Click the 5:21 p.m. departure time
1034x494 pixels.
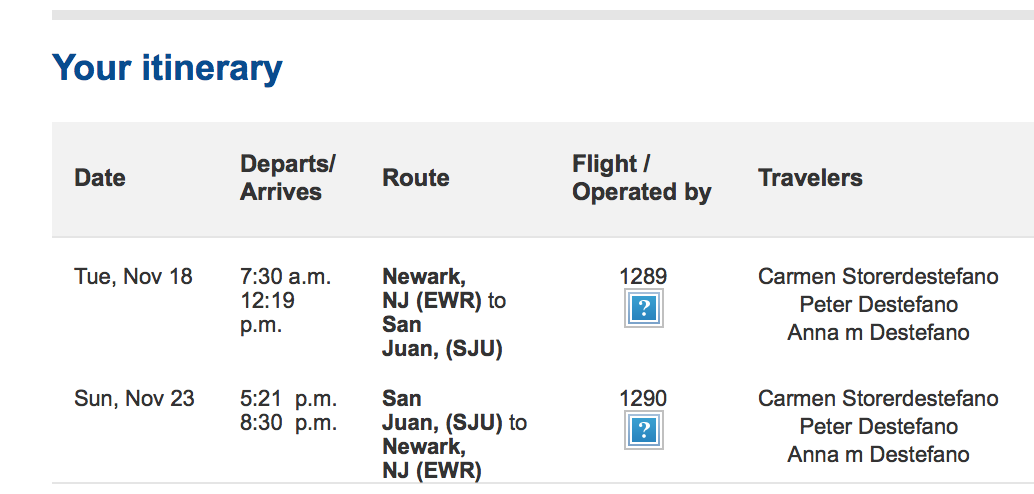(289, 398)
